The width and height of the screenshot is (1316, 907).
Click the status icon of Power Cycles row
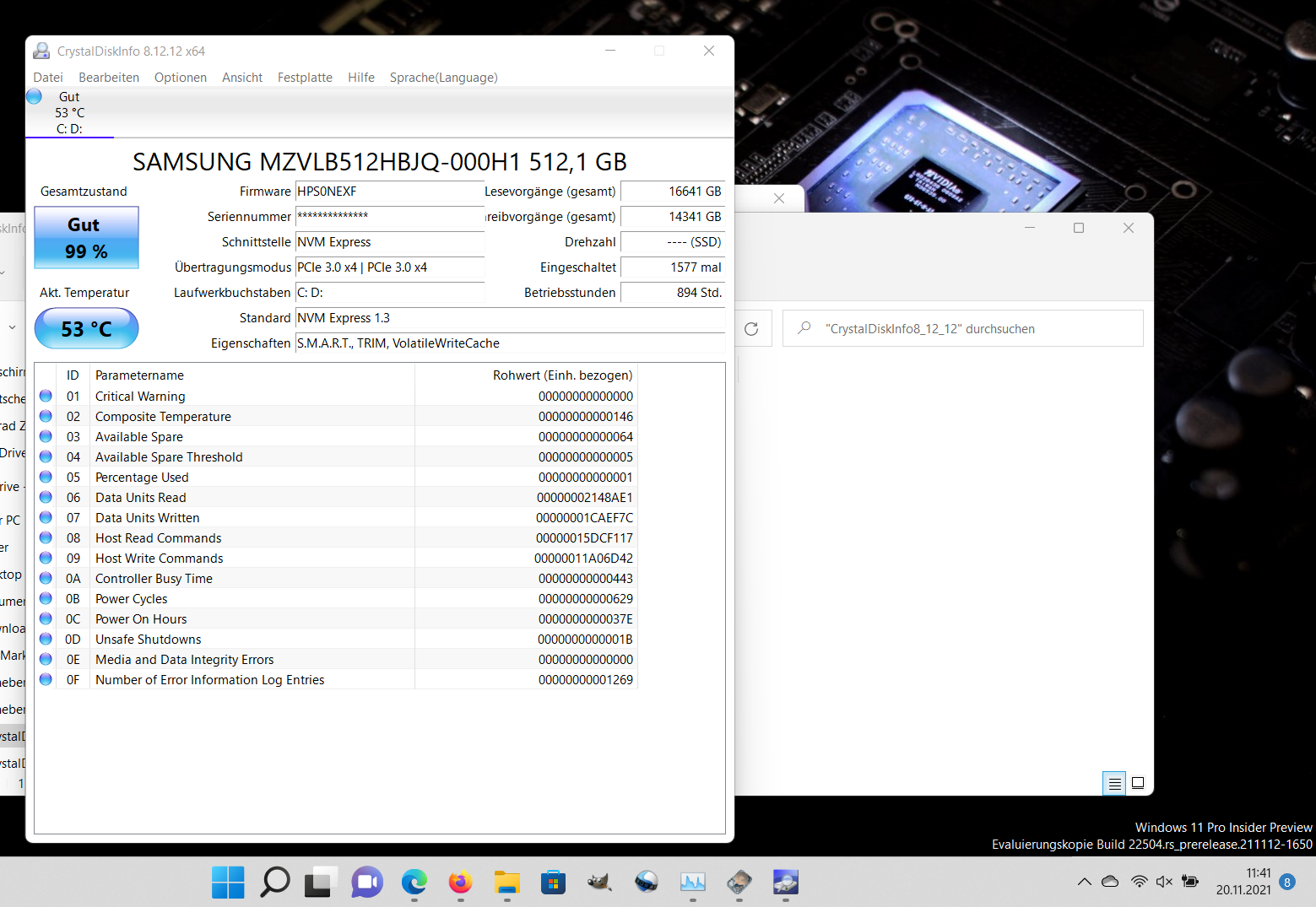(x=46, y=598)
